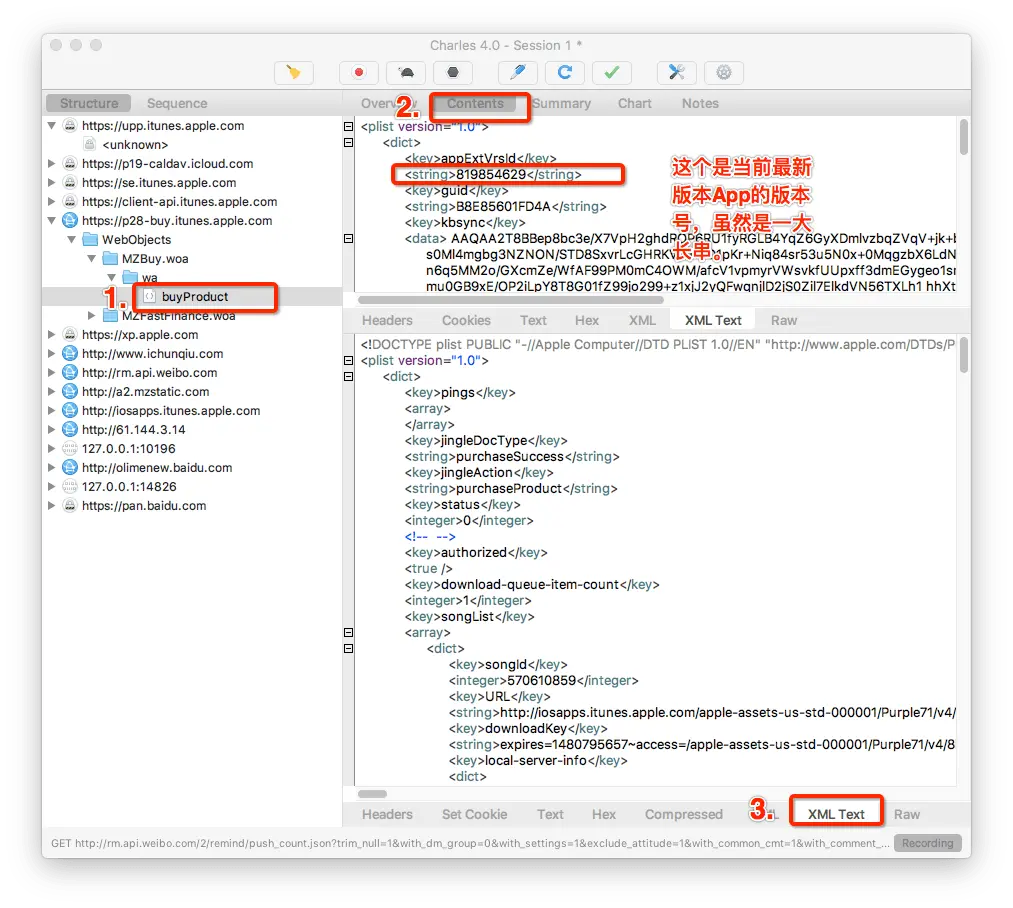Switch to Structure view tab
Screen dimensions: 1013x908
click(x=89, y=103)
